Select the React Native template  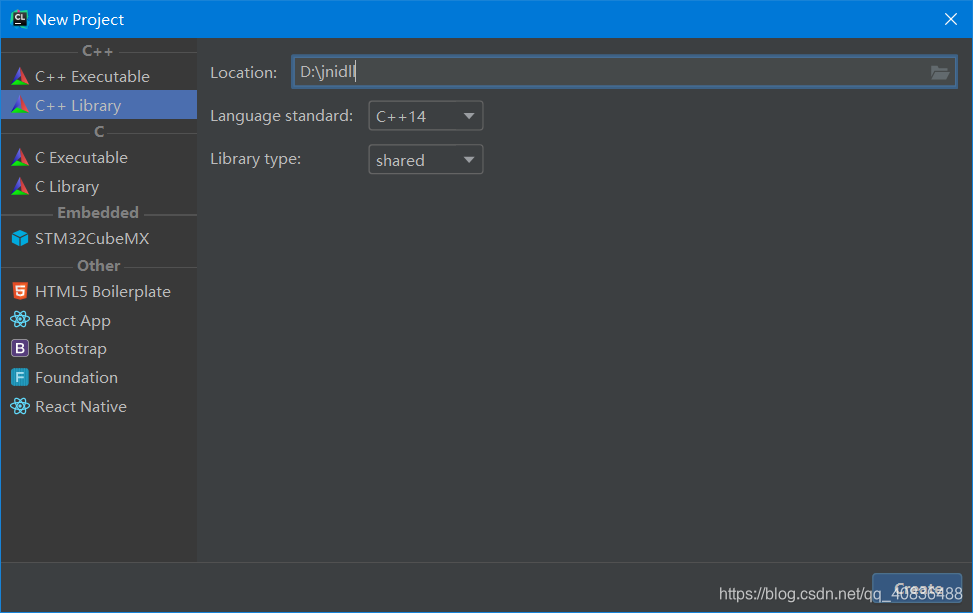point(99,406)
